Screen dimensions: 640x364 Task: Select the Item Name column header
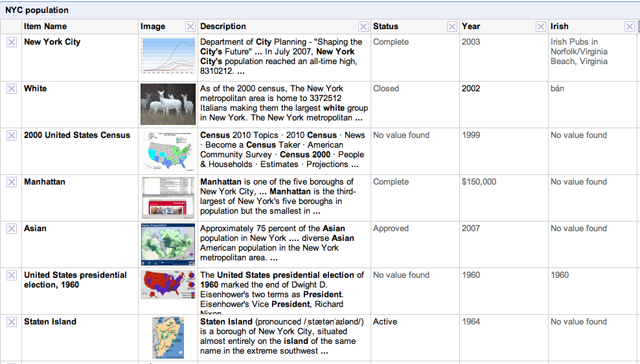point(45,26)
